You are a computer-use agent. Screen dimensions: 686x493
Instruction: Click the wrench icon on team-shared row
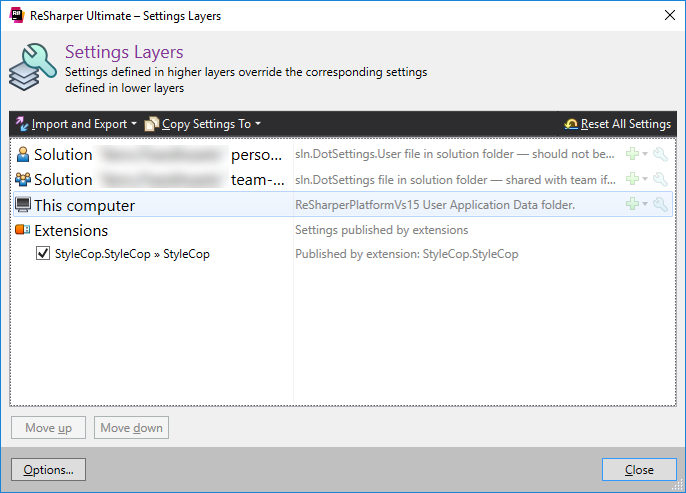pos(660,179)
